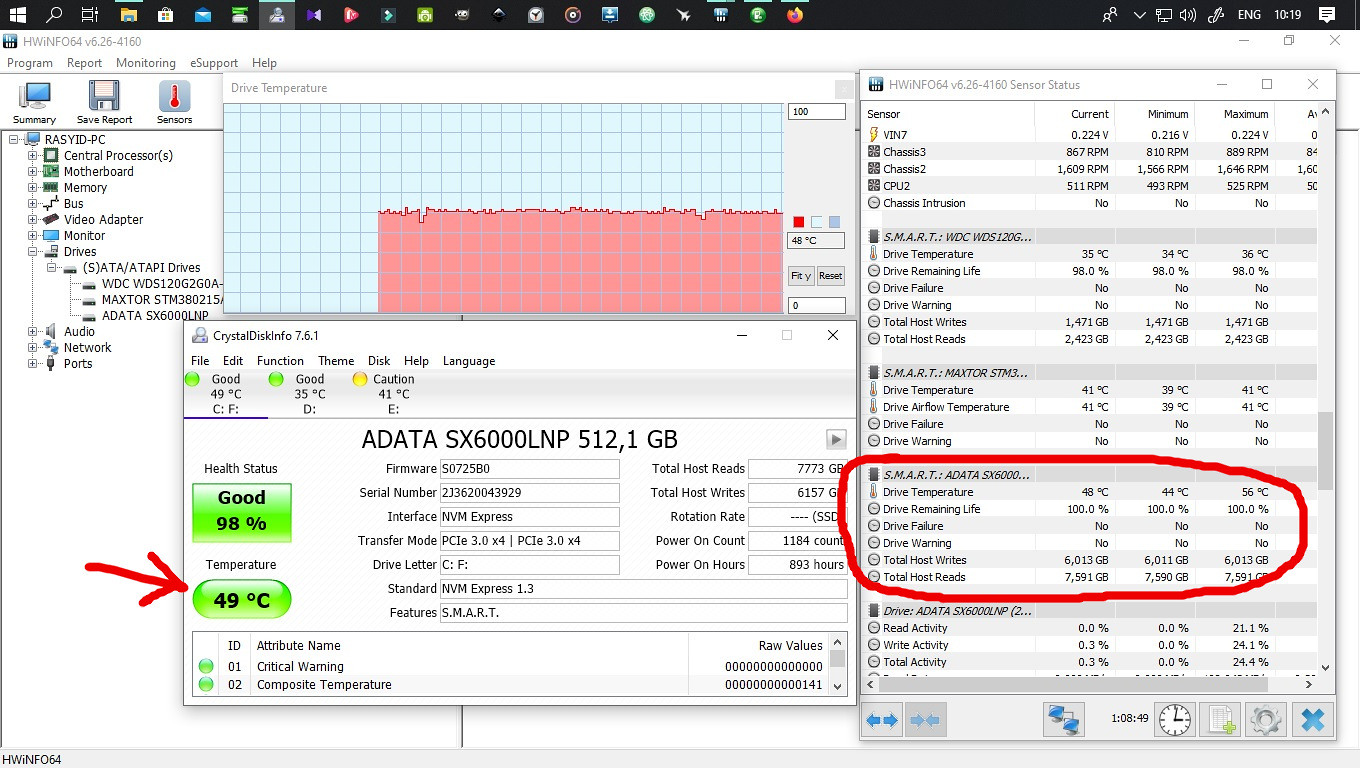Expand the Audio tree node
The height and width of the screenshot is (768, 1360).
(33, 332)
